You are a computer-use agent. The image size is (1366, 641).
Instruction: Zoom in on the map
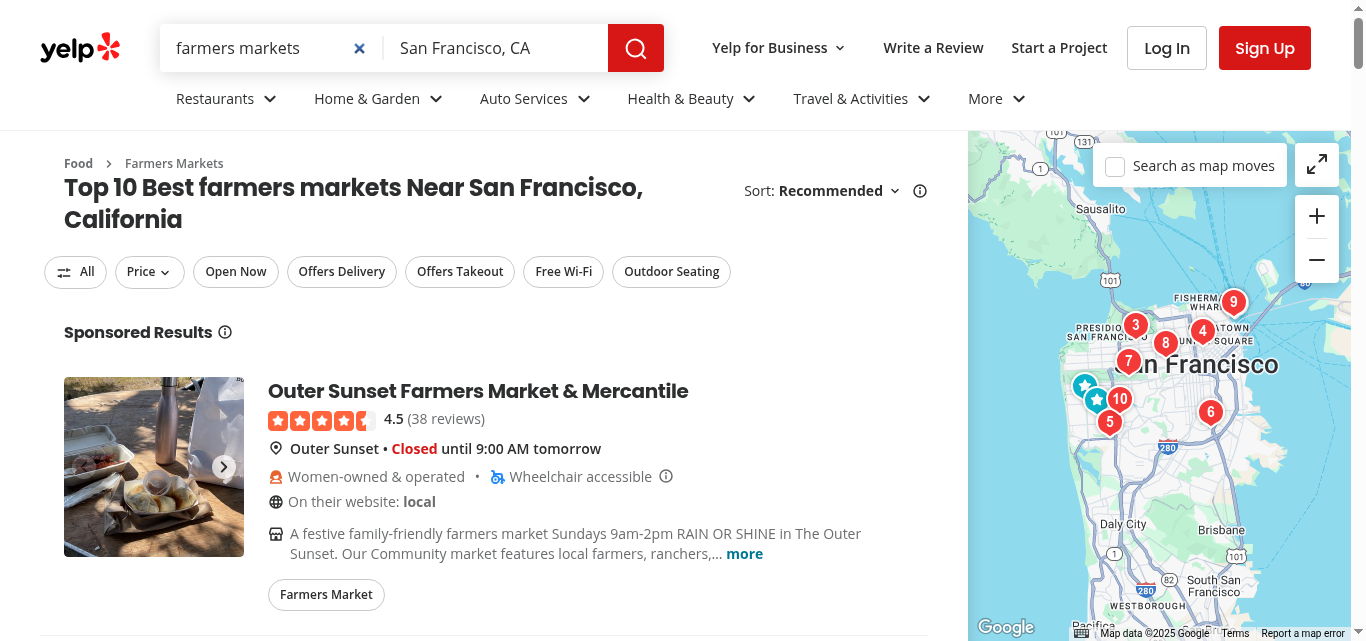click(x=1317, y=216)
